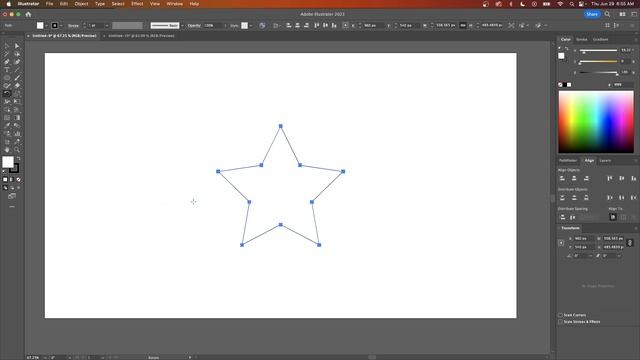This screenshot has width=640, height=360.
Task: Enable Scale Corners checkbox
Action: click(560, 315)
